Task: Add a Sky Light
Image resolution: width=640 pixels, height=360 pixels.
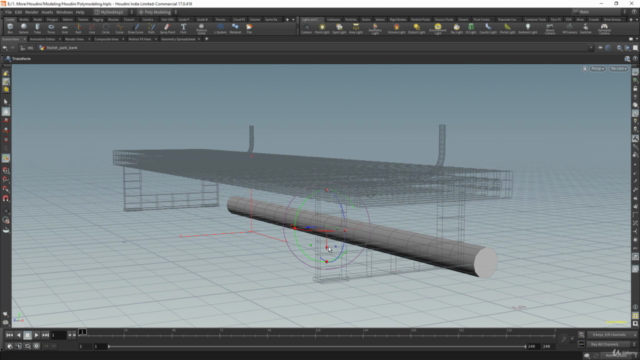Action: (456, 28)
